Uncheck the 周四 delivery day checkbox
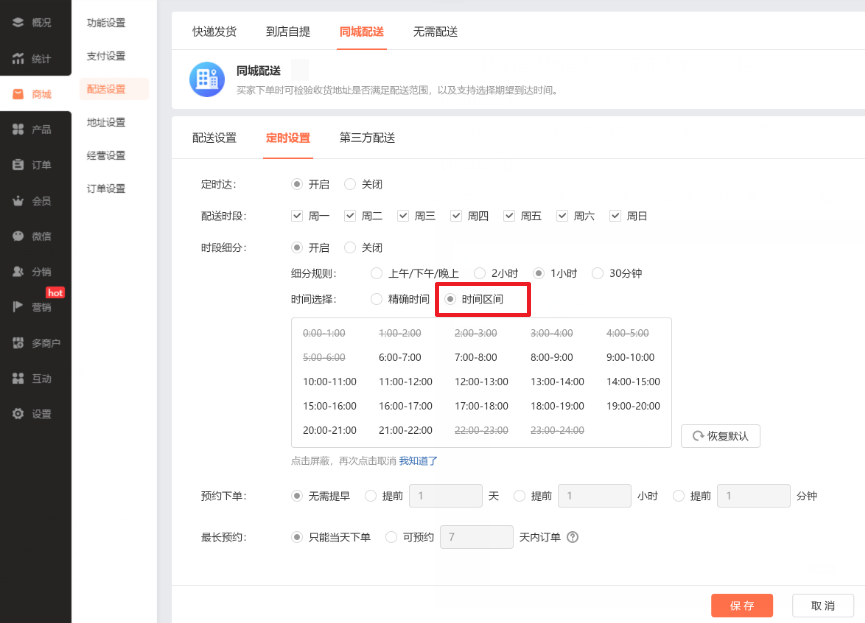 456,216
